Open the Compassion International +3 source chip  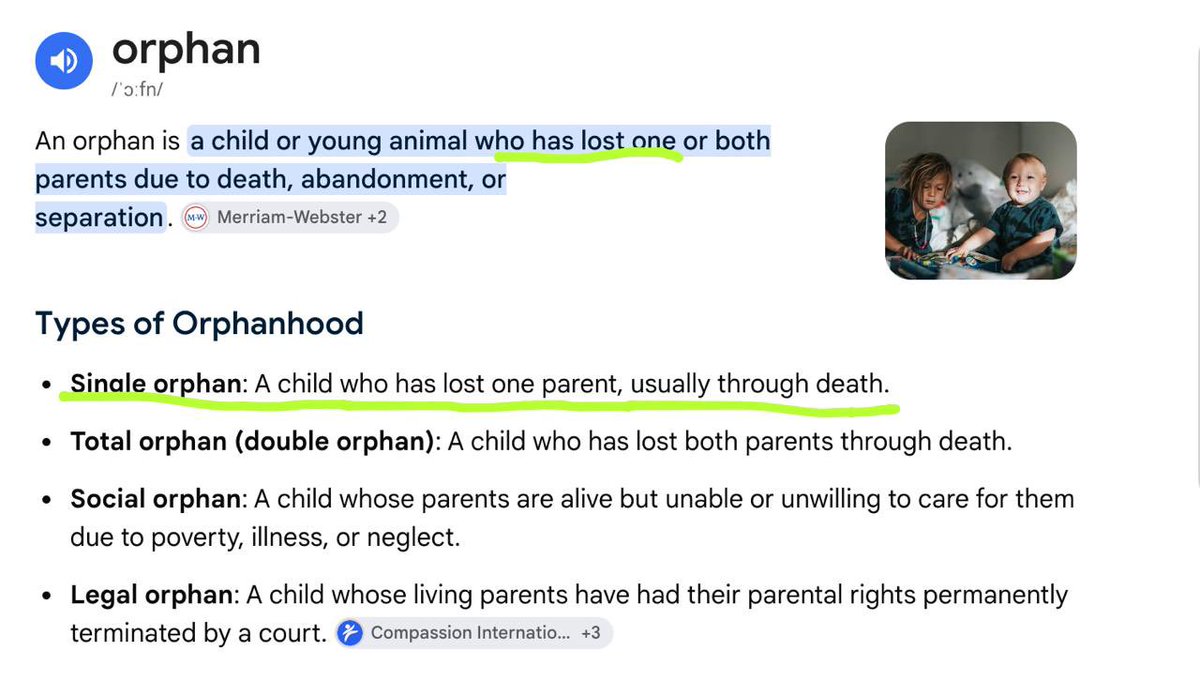point(473,632)
